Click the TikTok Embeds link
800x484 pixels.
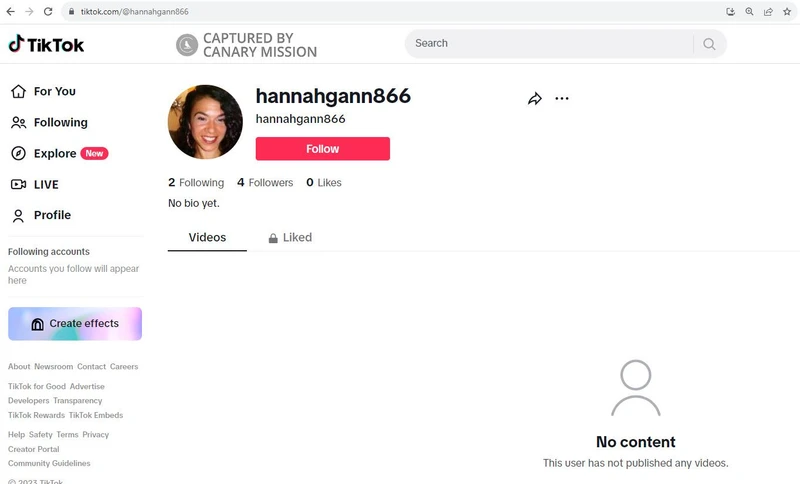click(x=96, y=415)
